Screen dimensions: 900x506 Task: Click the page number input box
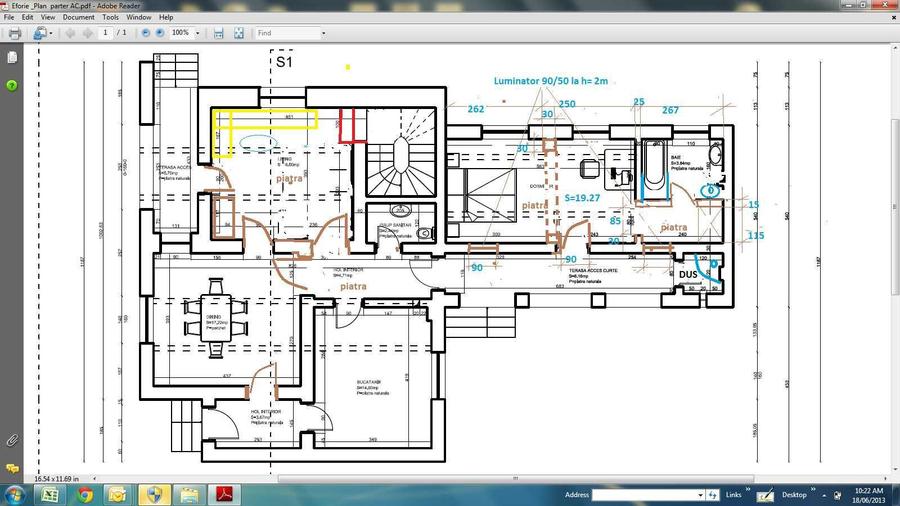click(106, 33)
